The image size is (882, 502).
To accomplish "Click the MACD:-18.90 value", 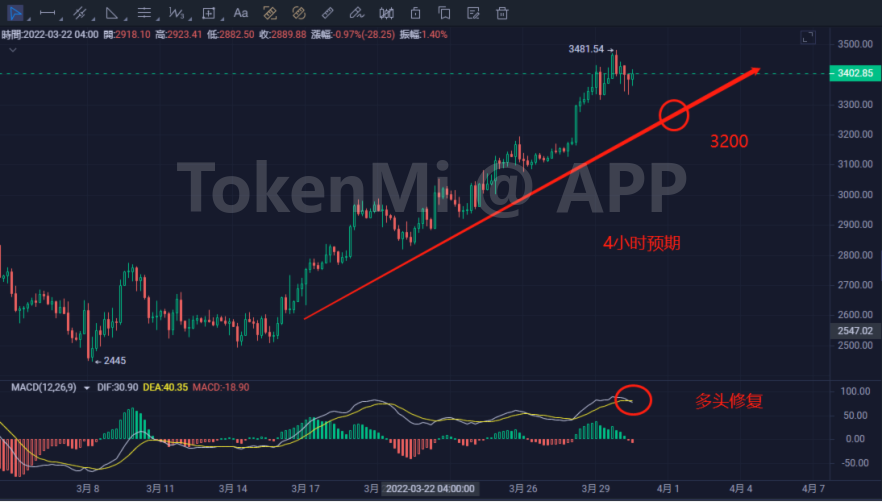I will click(220, 387).
